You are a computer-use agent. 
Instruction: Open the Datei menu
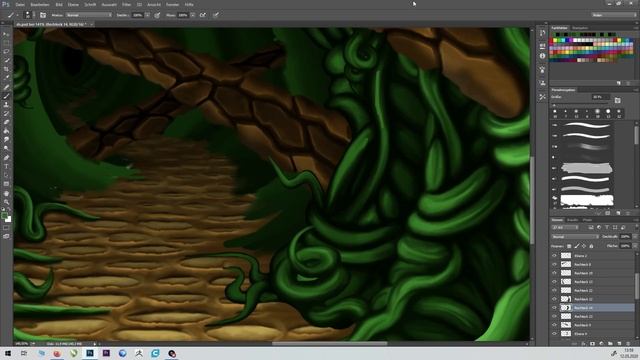pos(20,4)
